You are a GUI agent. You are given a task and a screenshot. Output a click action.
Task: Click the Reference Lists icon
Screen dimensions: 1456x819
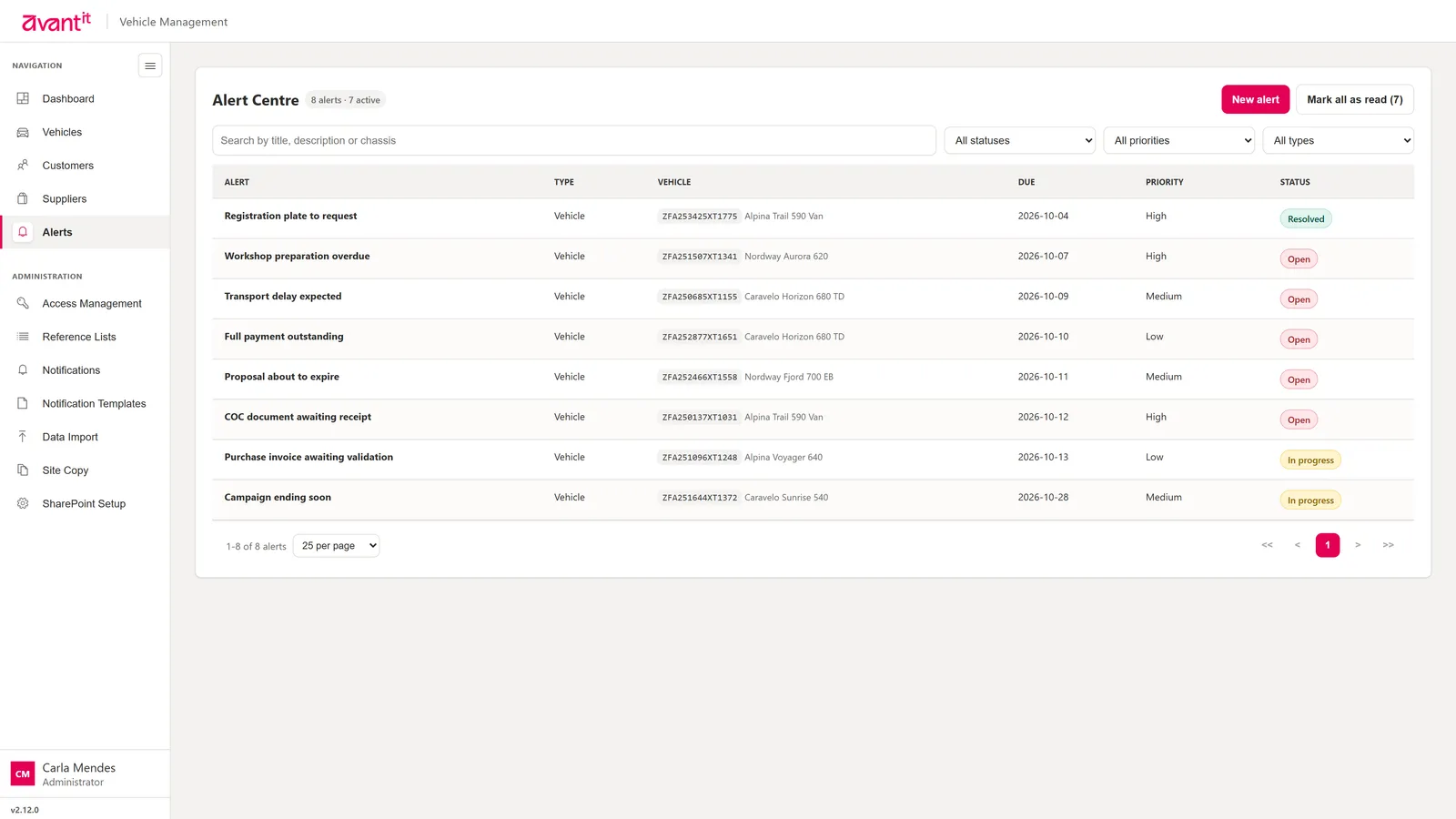pos(23,337)
